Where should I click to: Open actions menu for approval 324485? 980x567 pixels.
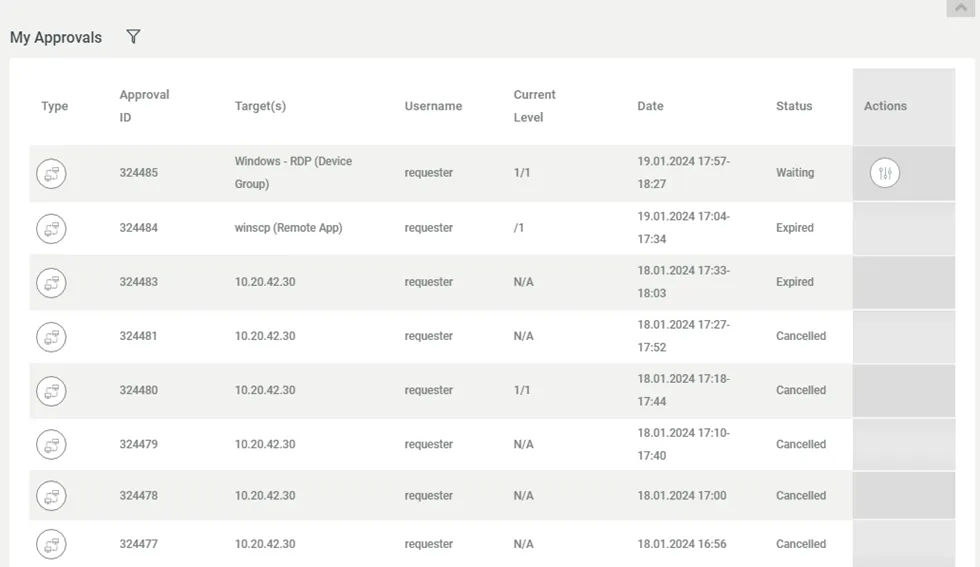[885, 173]
